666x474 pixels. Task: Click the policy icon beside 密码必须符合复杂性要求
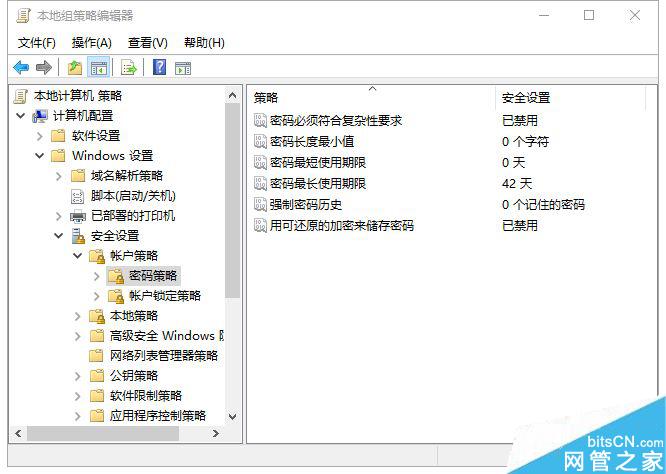coord(260,120)
